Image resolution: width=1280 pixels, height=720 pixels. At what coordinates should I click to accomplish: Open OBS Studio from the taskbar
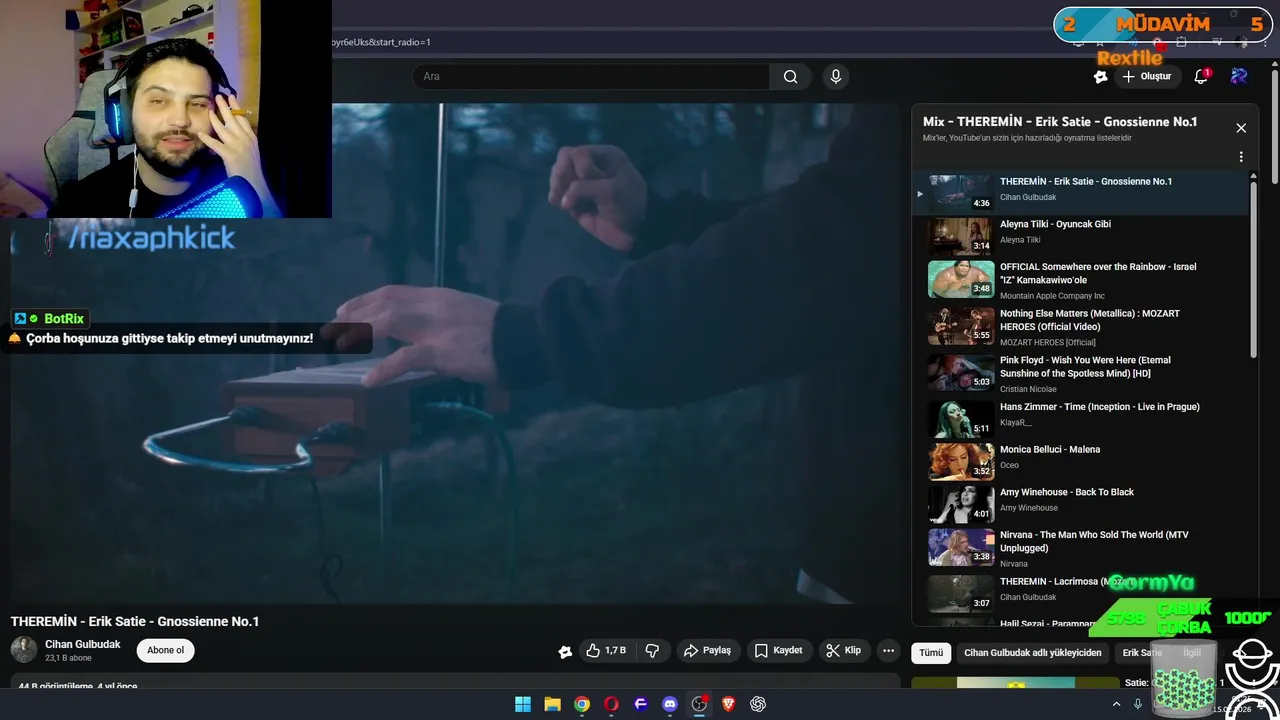(x=699, y=704)
